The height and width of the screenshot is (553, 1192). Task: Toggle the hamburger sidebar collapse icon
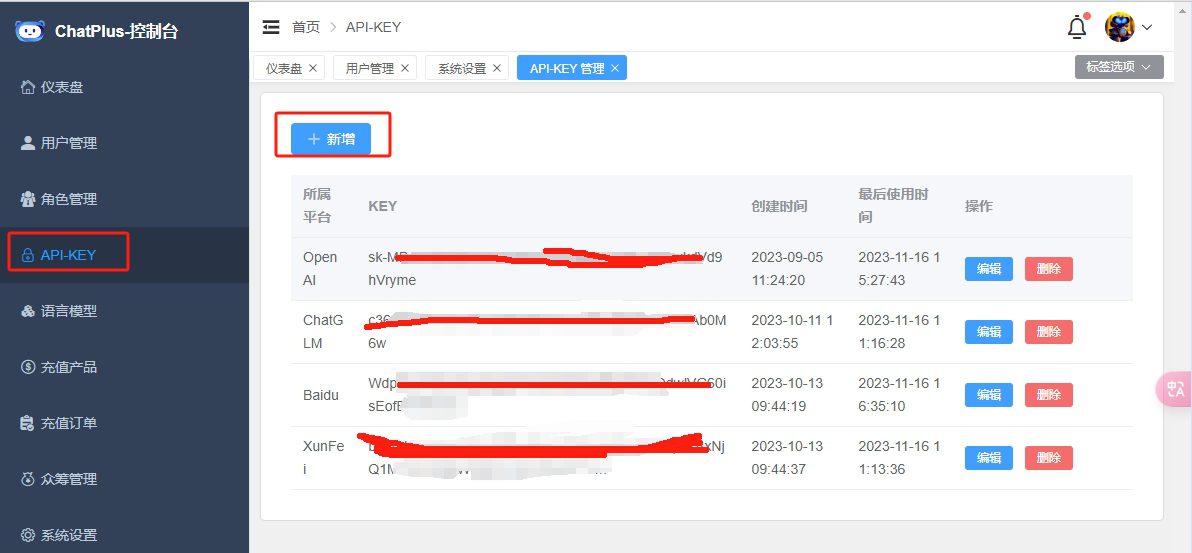pyautogui.click(x=271, y=27)
